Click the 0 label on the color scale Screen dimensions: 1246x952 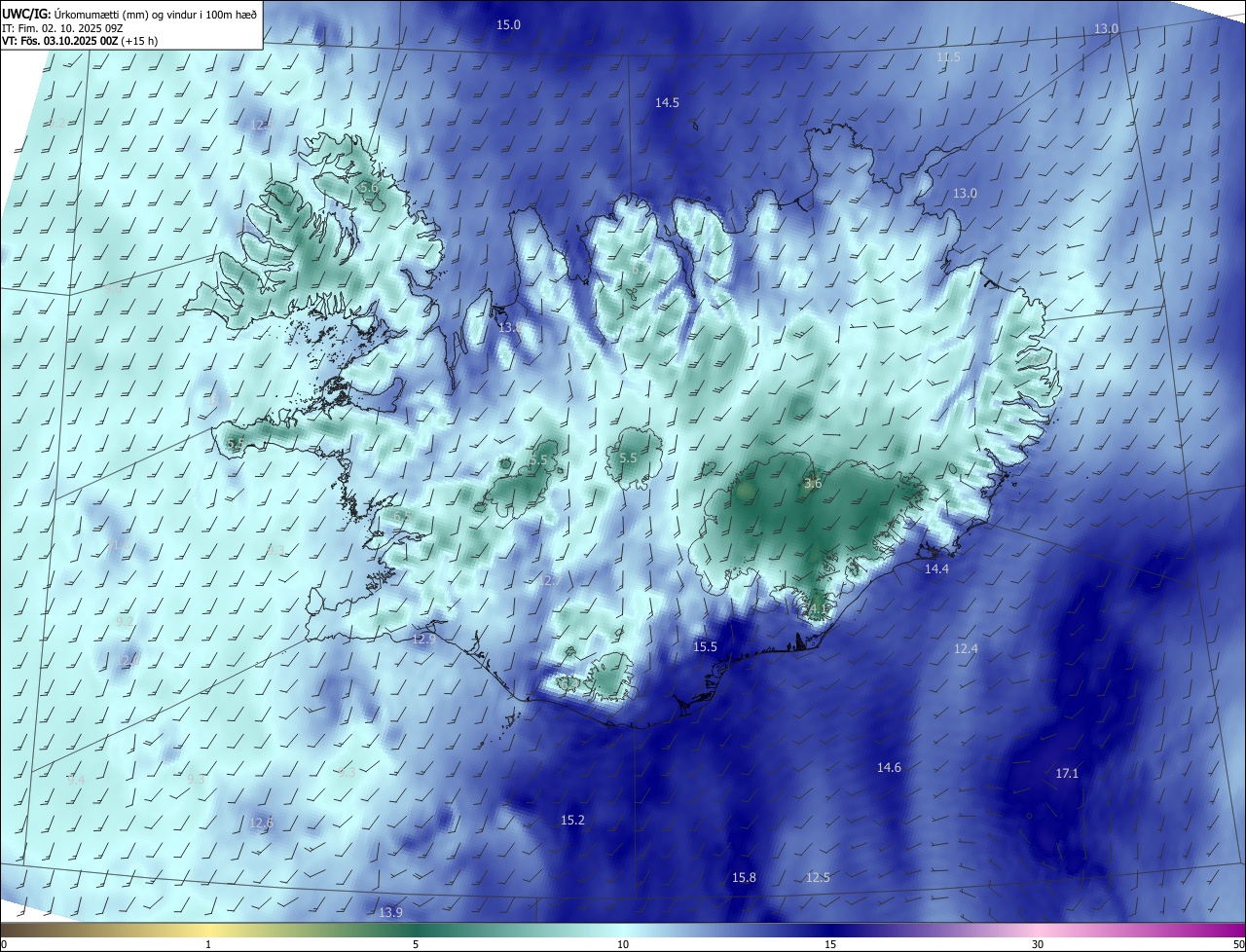tap(4, 944)
